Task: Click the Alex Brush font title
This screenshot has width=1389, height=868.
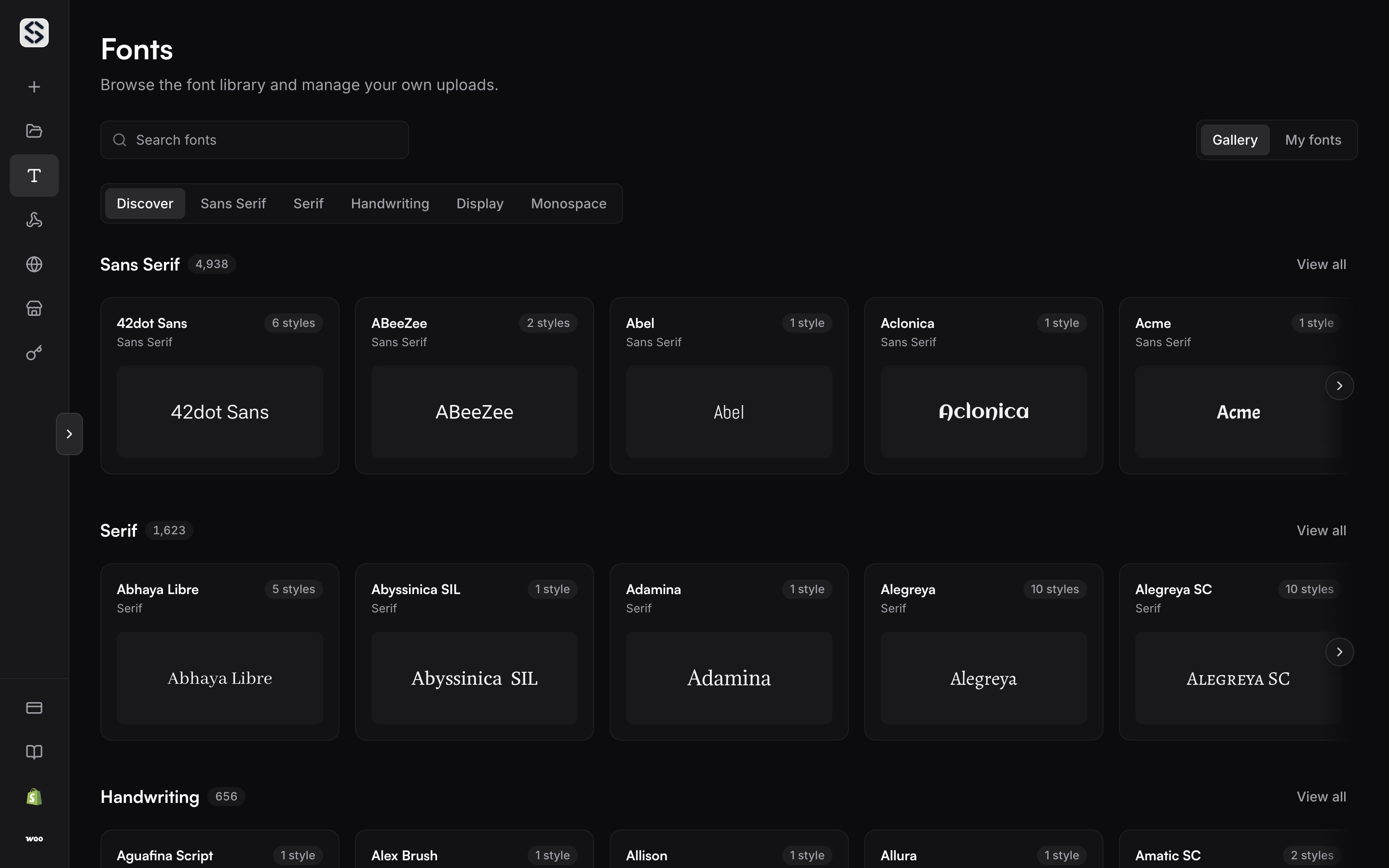Action: click(404, 855)
